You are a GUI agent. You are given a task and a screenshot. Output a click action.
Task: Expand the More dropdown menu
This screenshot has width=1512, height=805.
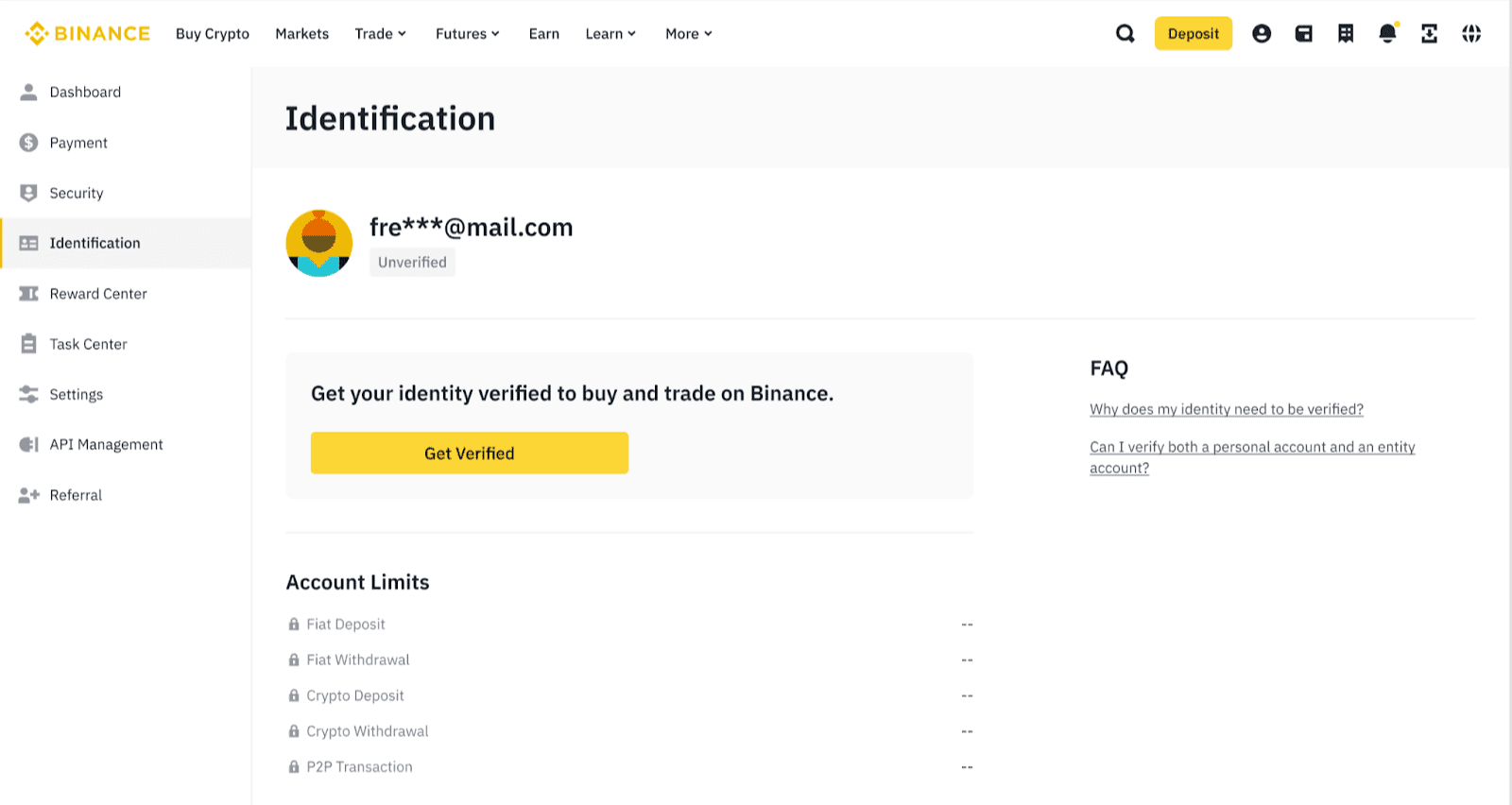pos(688,34)
